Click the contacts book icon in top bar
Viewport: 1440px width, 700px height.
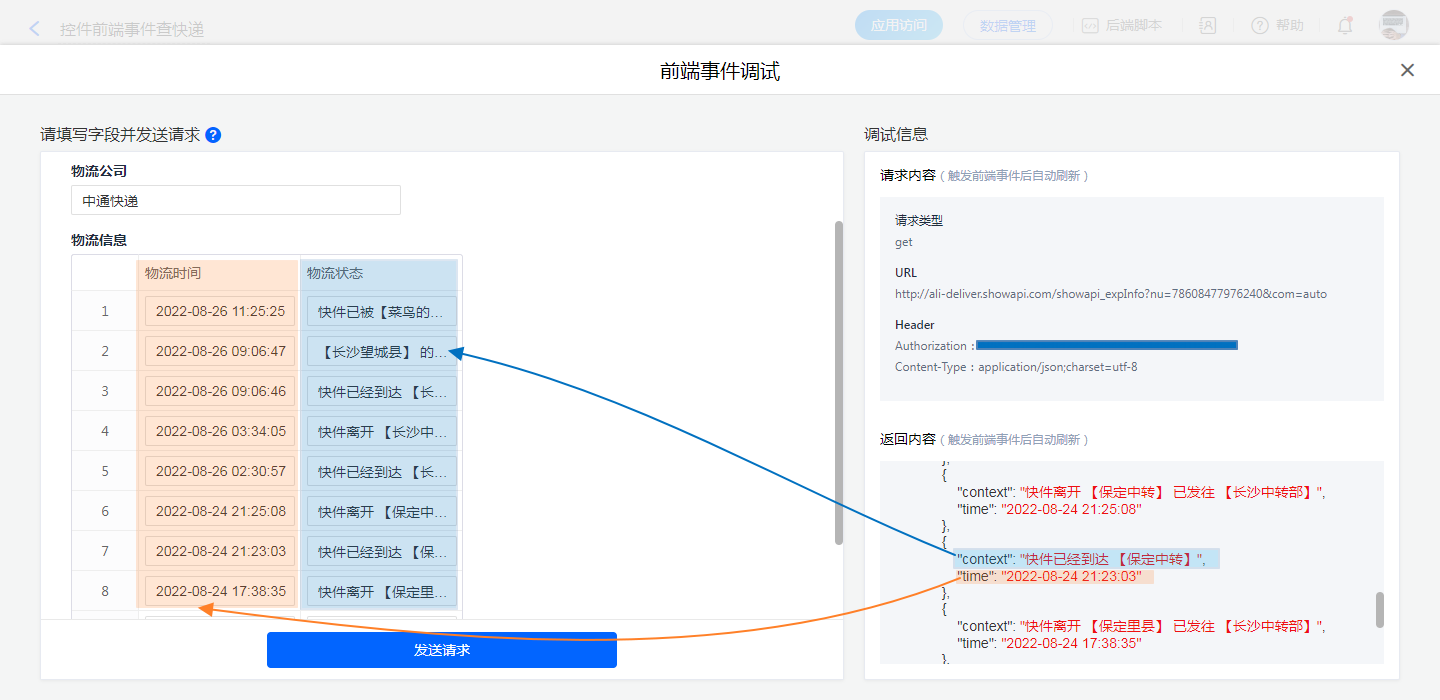click(x=1208, y=26)
